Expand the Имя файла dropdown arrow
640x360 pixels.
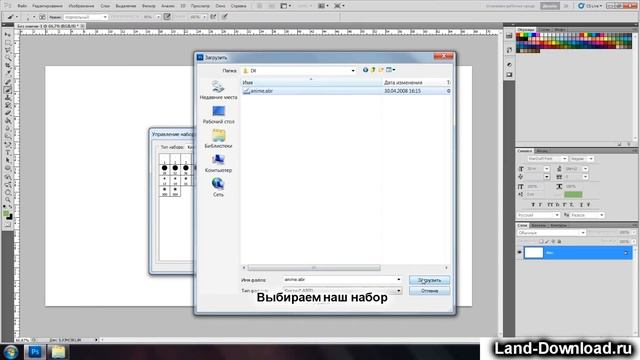[x=399, y=280]
